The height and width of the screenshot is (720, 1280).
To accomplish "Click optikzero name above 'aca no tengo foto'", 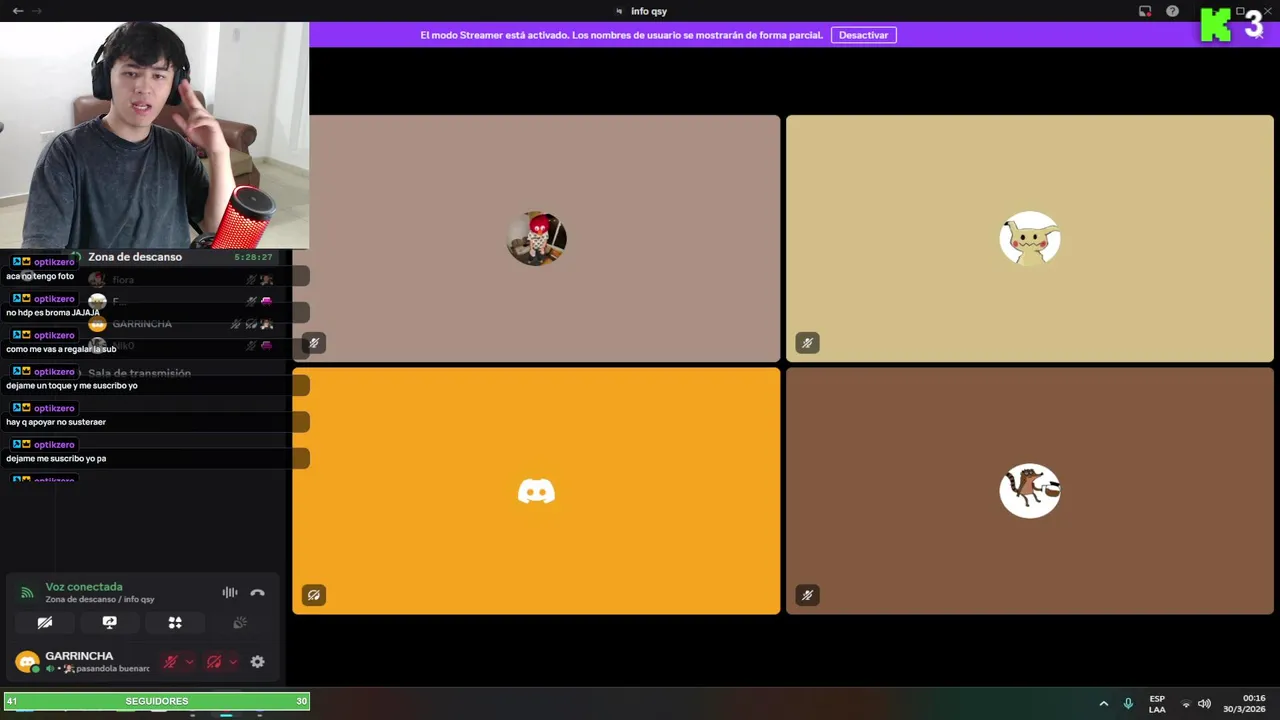I will point(54,262).
